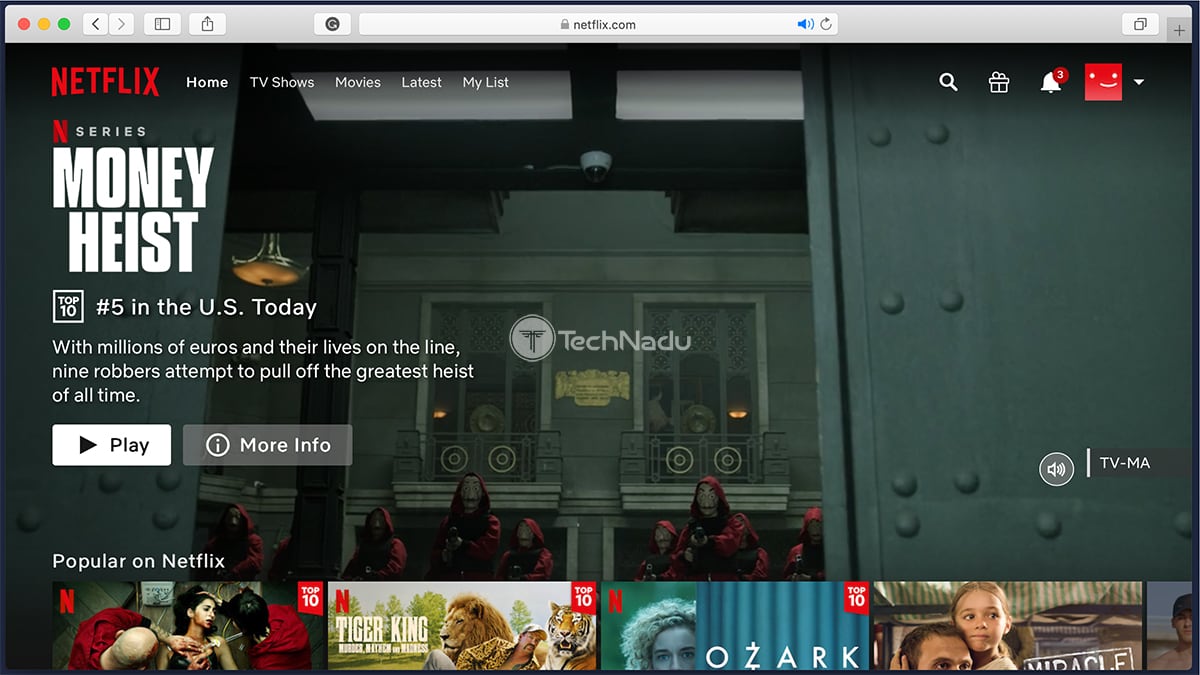Toggle the Safari sidebar icon
Image resolution: width=1200 pixels, height=675 pixels.
(162, 24)
